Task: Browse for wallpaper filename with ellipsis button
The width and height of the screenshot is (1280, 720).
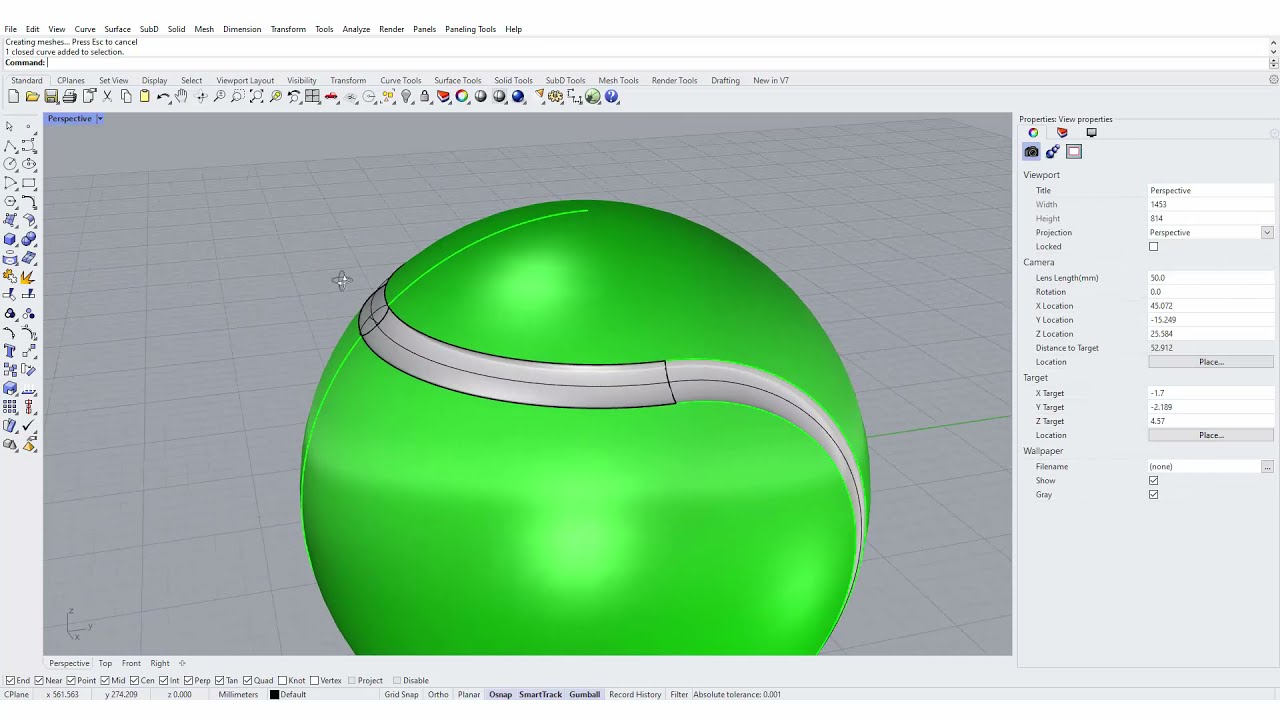Action: tap(1267, 467)
